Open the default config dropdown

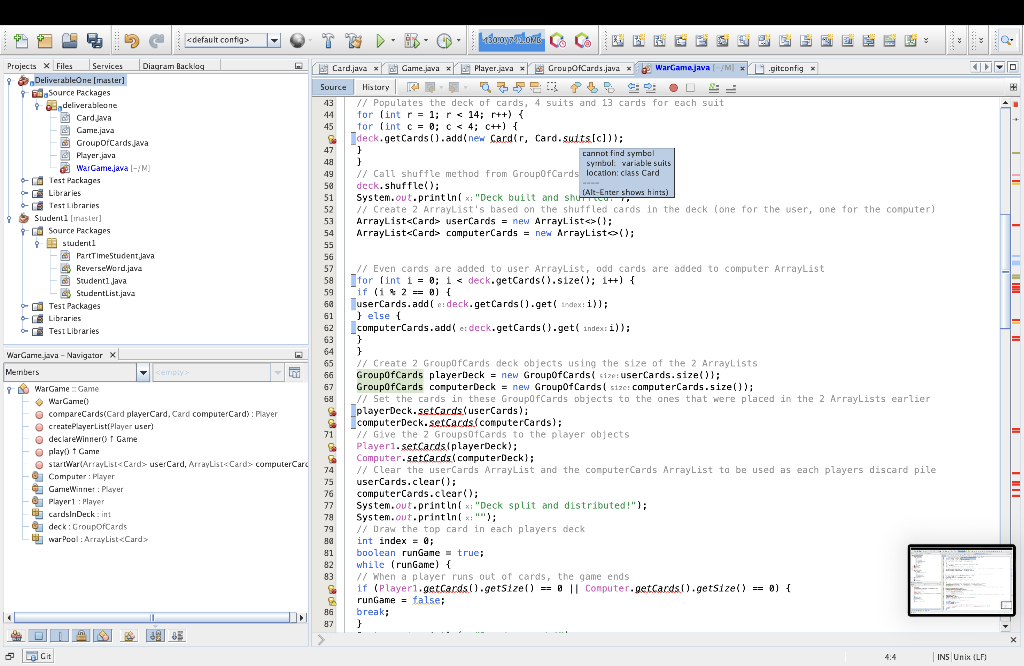click(273, 41)
